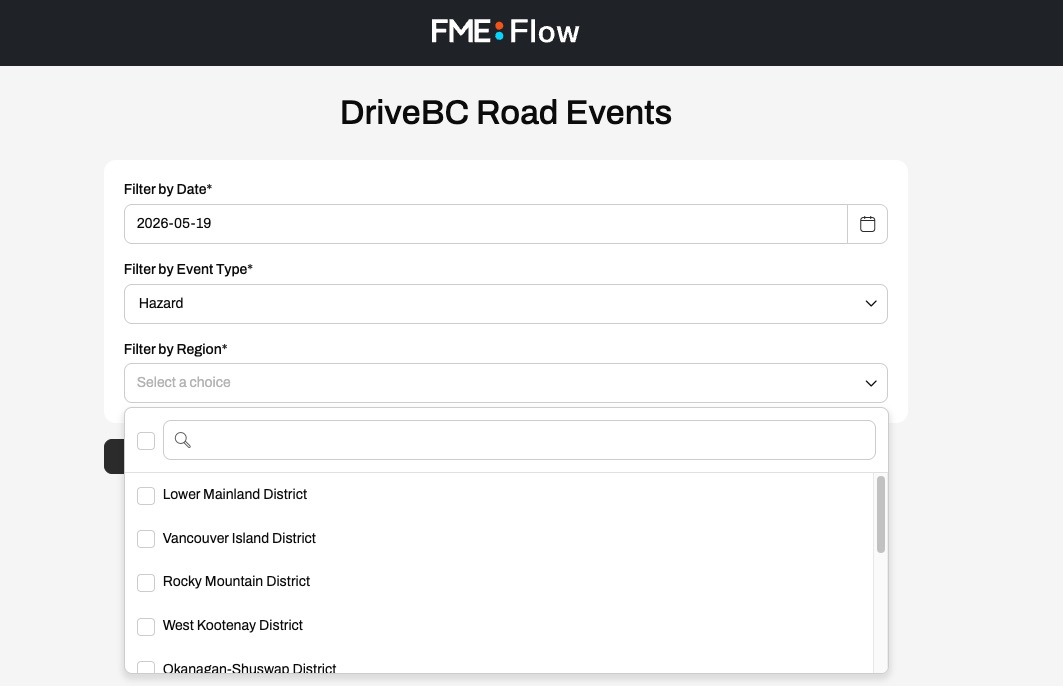Check Rocky Mountain District checkbox
Screen dimensions: 1063x686
point(146,582)
